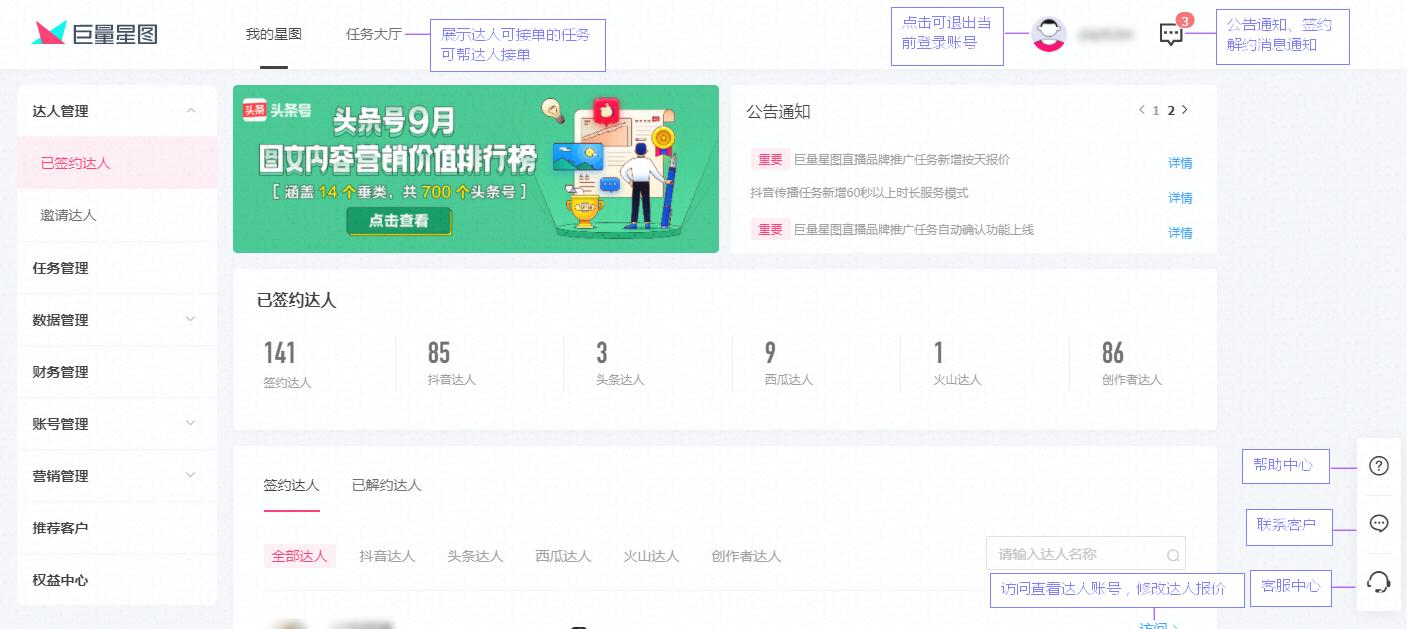Image resolution: width=1407 pixels, height=629 pixels.
Task: Open the message notifications icon
Action: coord(1171,35)
